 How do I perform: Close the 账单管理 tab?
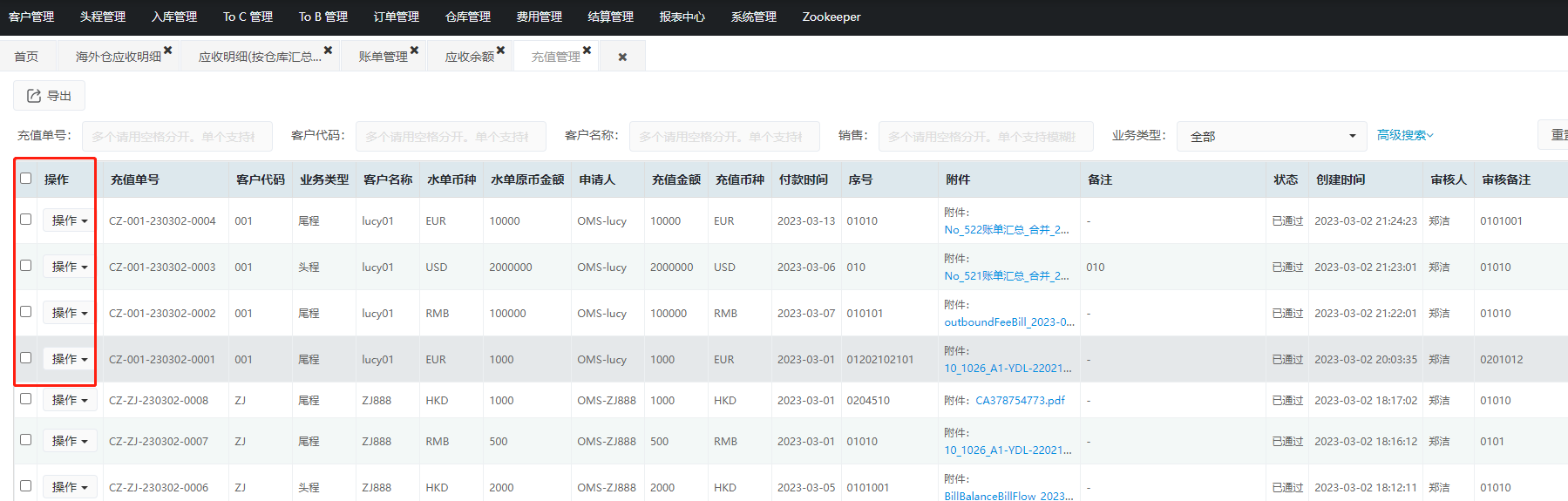pos(414,51)
